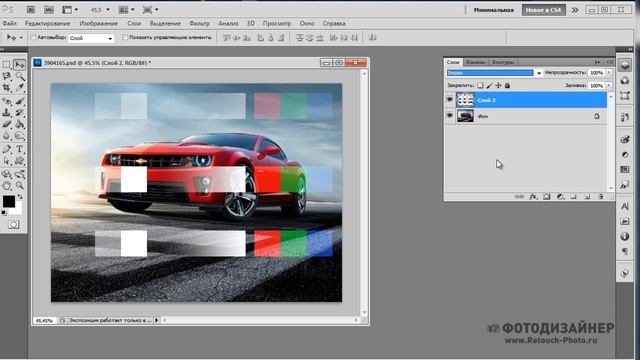Open Файл menu
Screen dimensions: 640x360
pos(10,24)
